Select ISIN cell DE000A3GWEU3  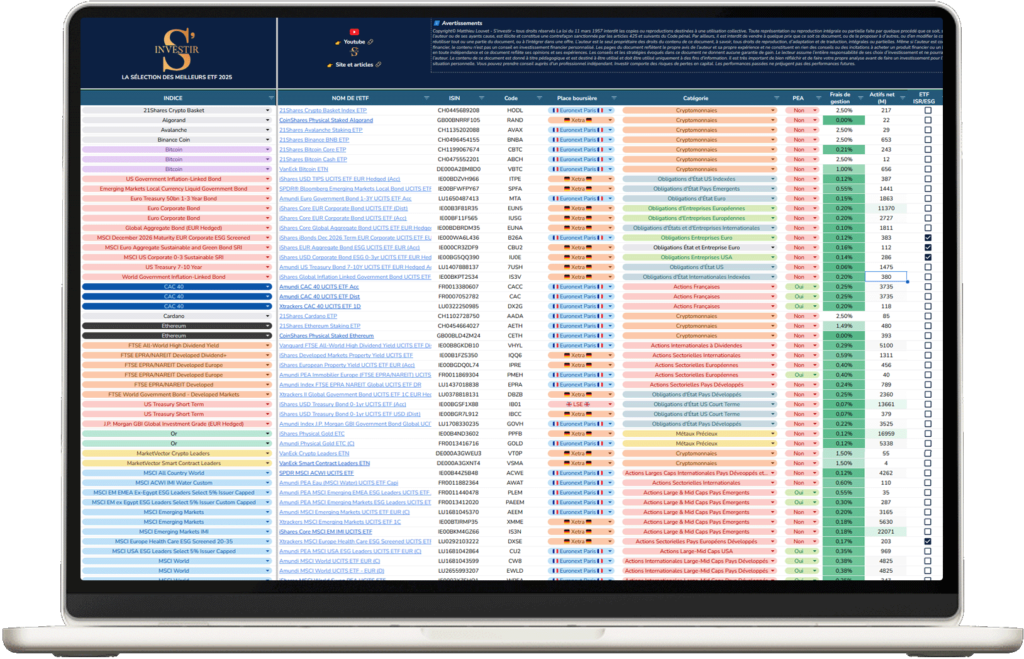458,453
